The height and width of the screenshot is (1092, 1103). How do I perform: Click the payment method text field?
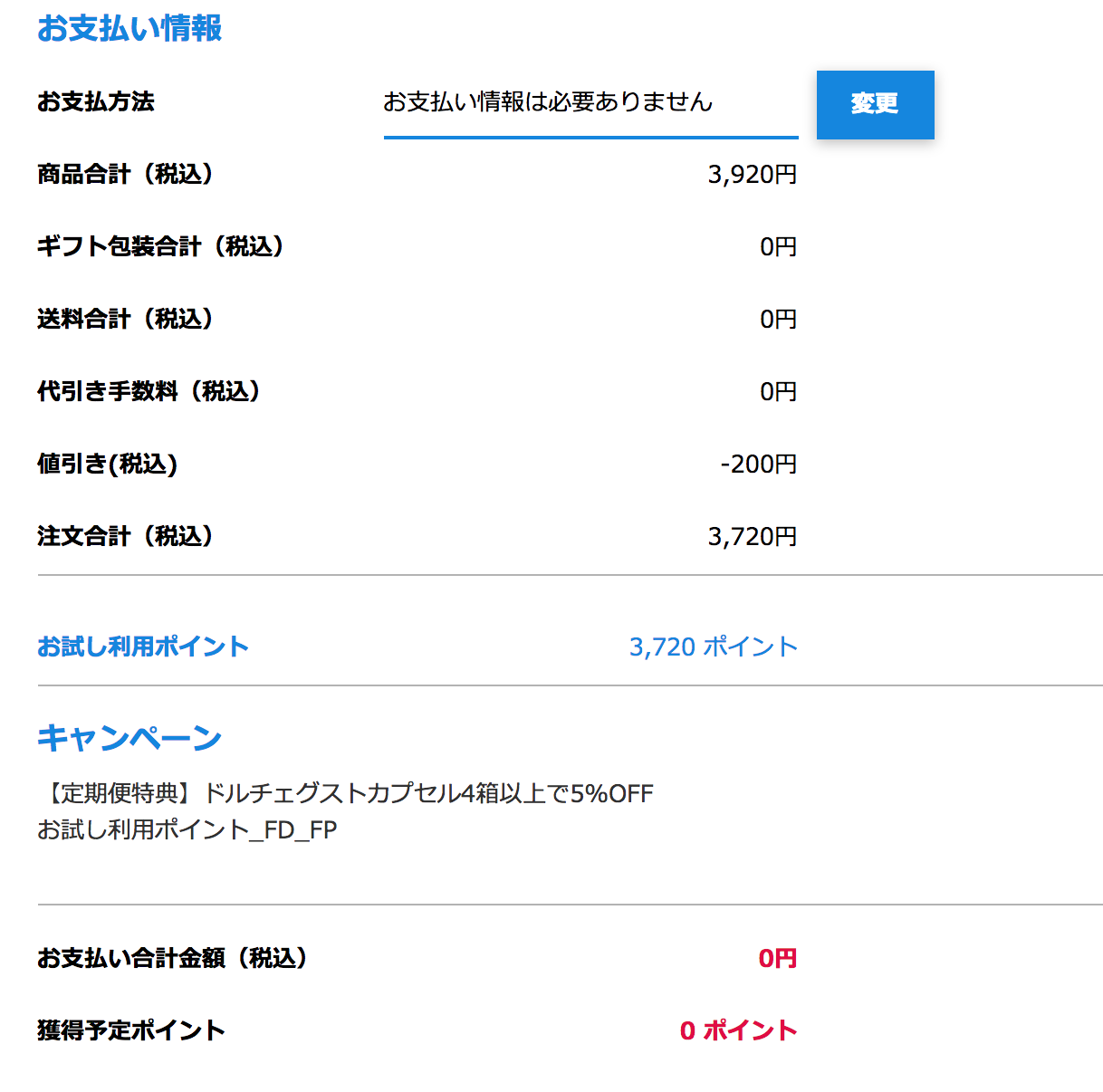click(590, 103)
